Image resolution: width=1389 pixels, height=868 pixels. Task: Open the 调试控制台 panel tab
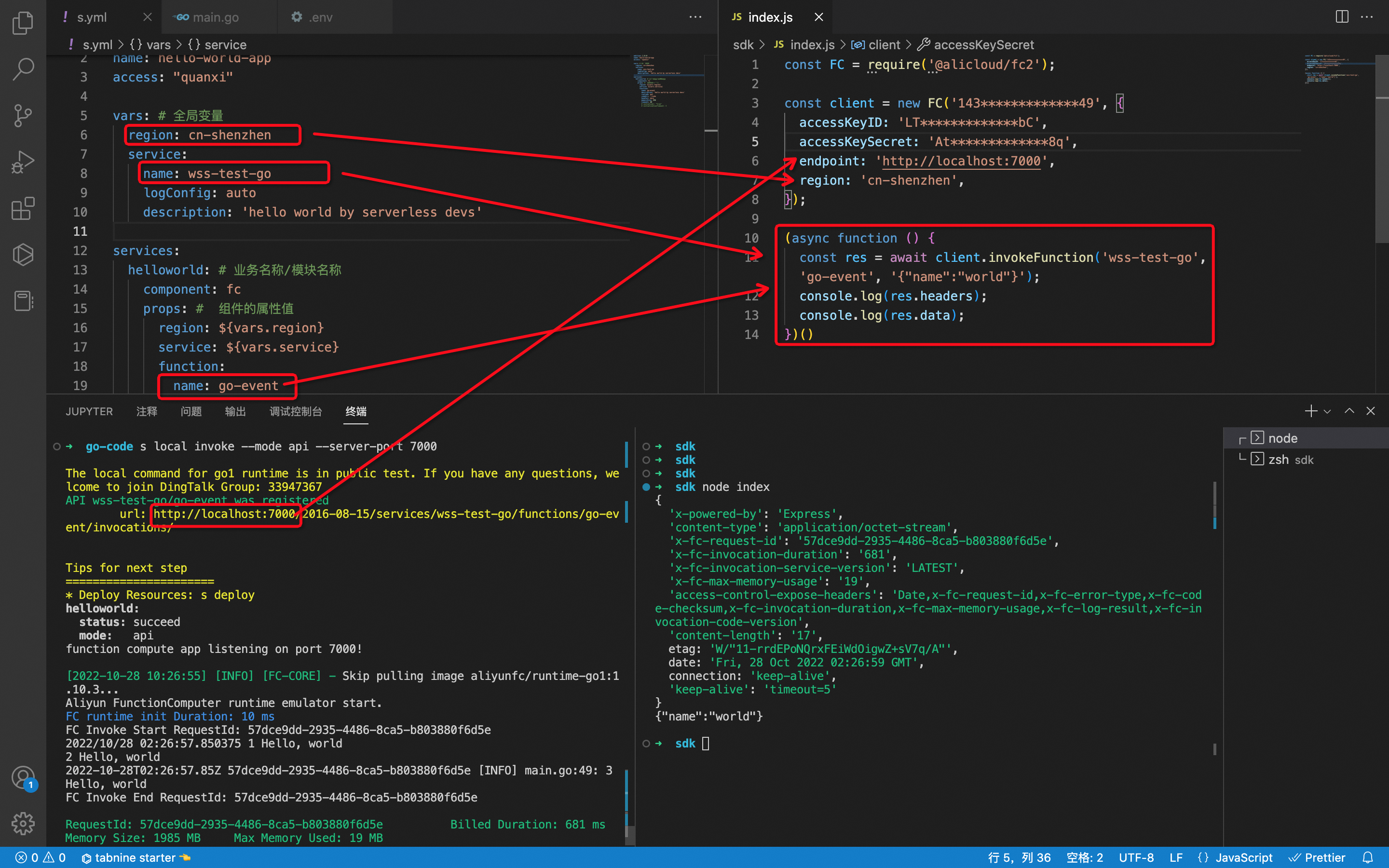[x=296, y=412]
